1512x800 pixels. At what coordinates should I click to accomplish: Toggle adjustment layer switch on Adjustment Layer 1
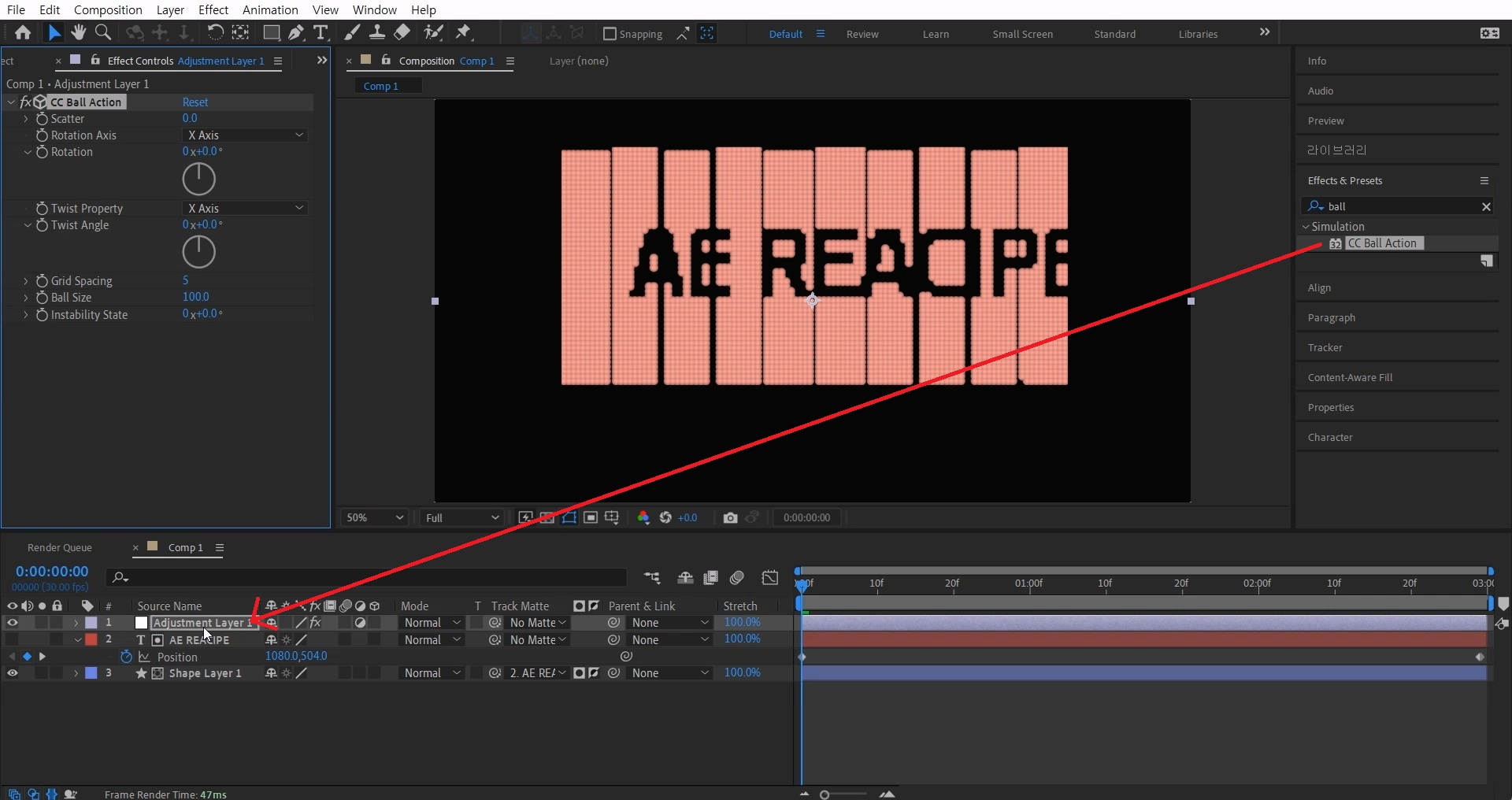pos(361,623)
